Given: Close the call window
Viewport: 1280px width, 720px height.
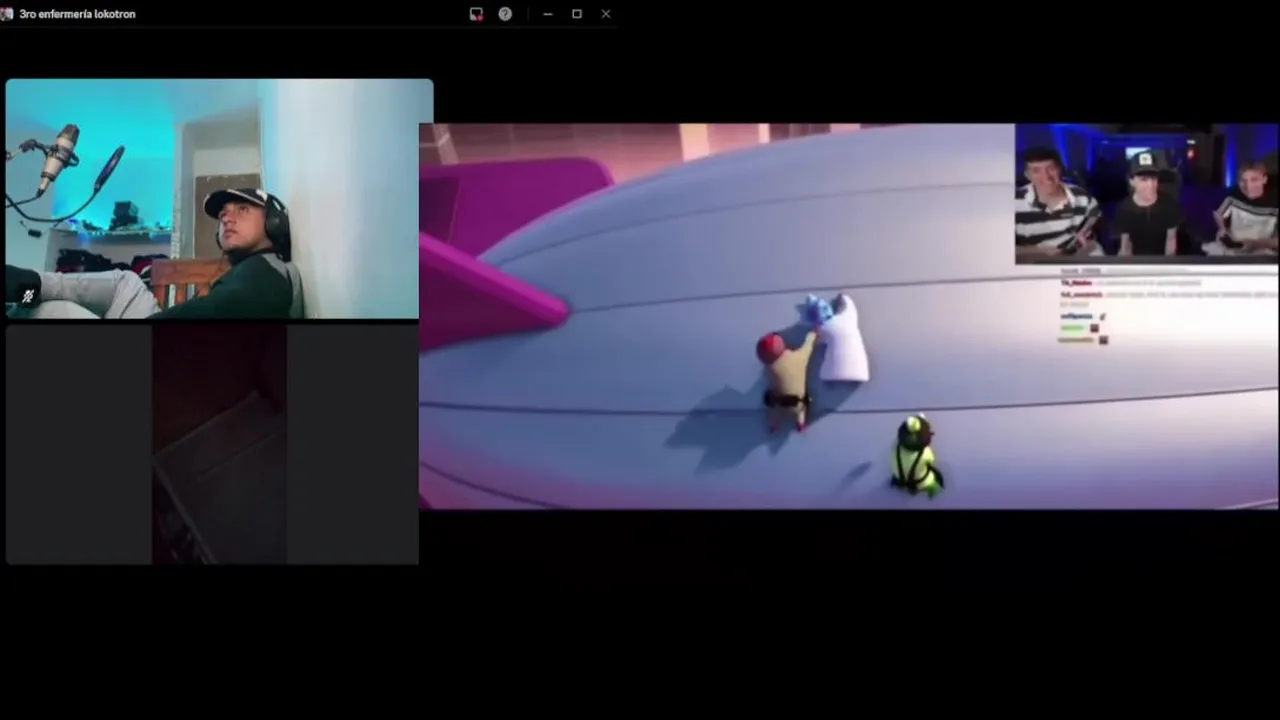Looking at the screenshot, I should pyautogui.click(x=606, y=14).
